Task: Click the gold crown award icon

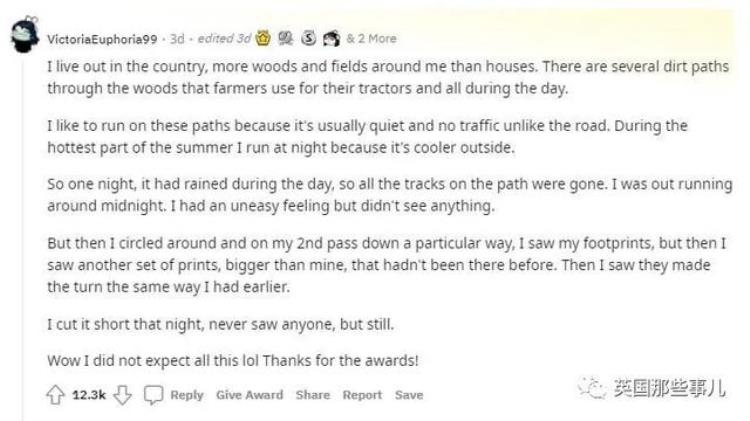Action: [264, 38]
